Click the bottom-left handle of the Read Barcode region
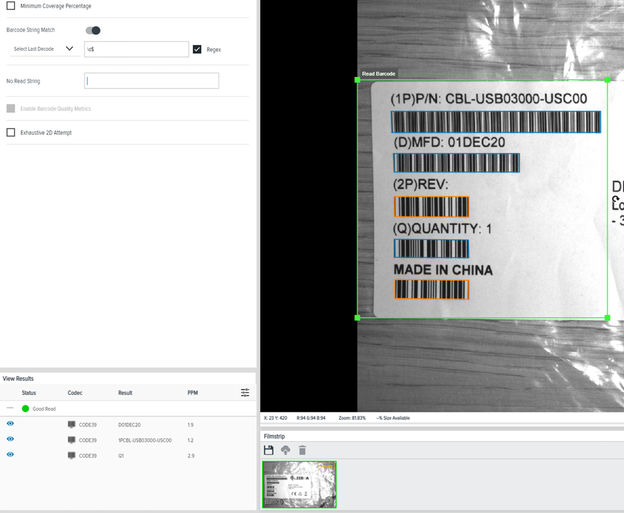Screen dimensions: 624x513 (x=357, y=318)
